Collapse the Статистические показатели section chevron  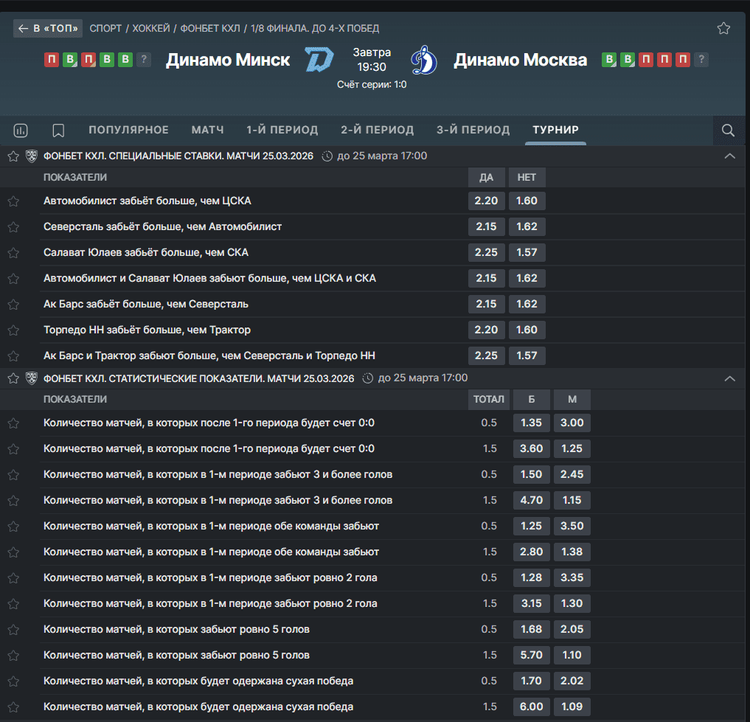point(729,379)
